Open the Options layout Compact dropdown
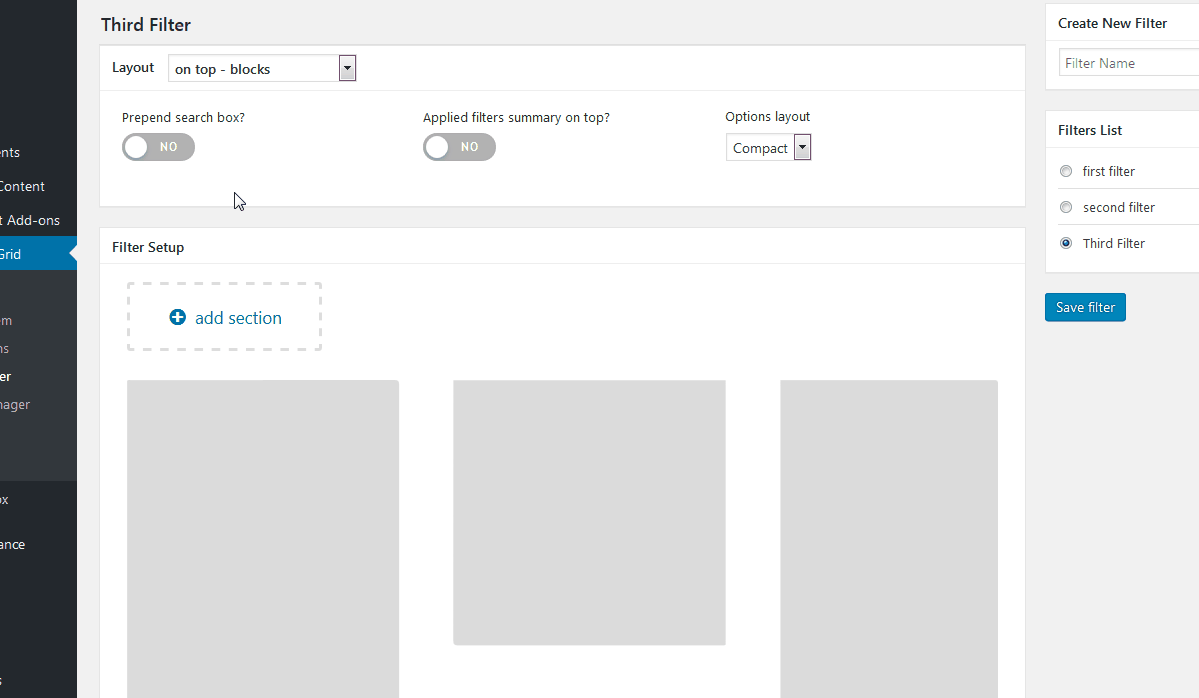The height and width of the screenshot is (698, 1199). tap(768, 148)
